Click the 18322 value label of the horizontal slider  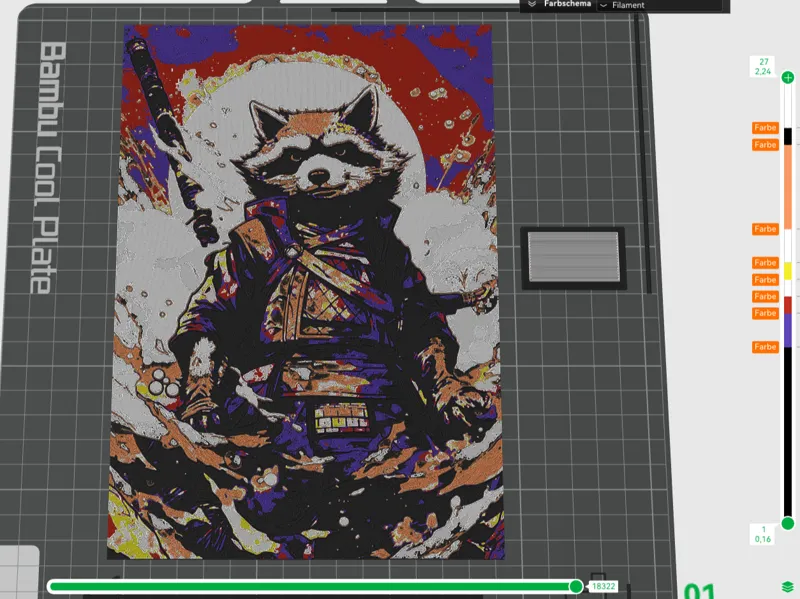tap(603, 586)
